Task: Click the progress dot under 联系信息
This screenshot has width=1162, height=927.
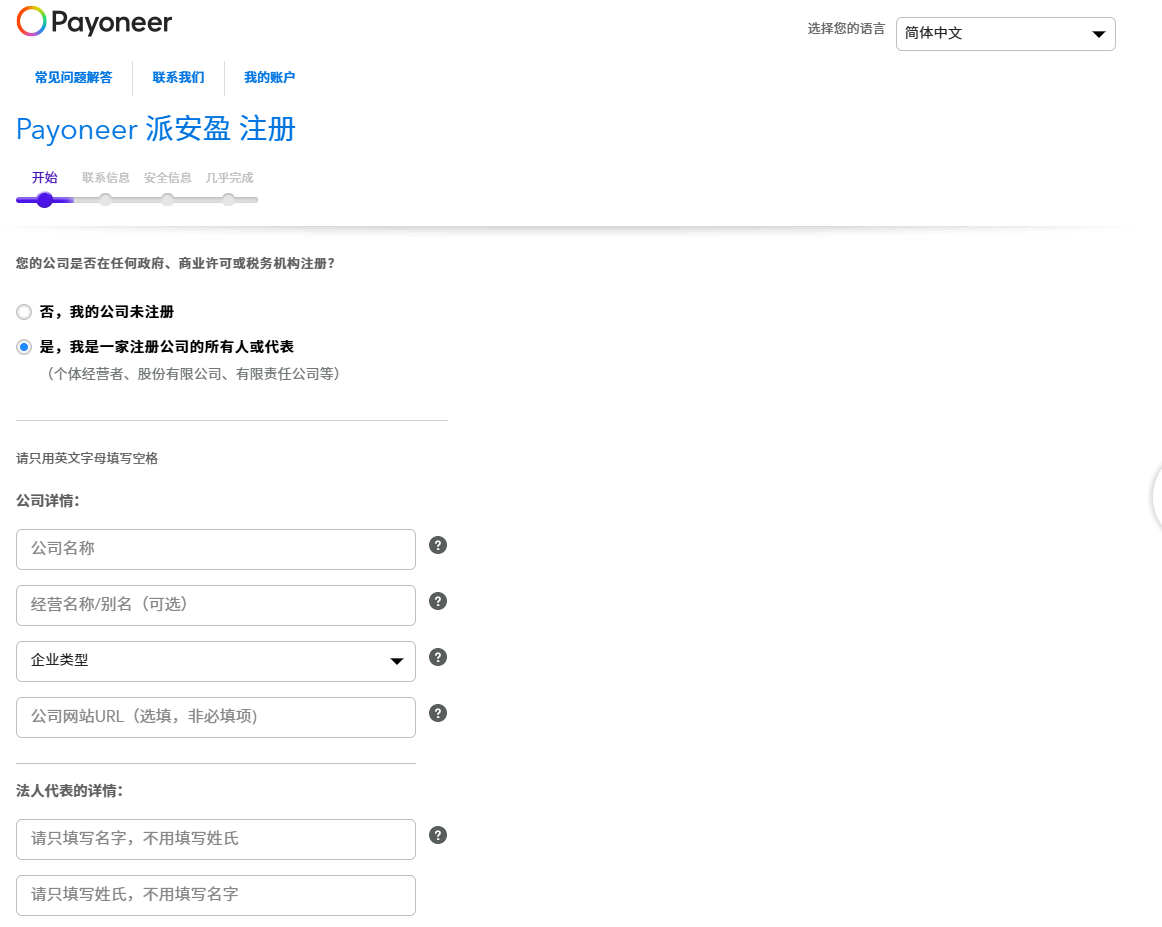Action: pyautogui.click(x=106, y=200)
